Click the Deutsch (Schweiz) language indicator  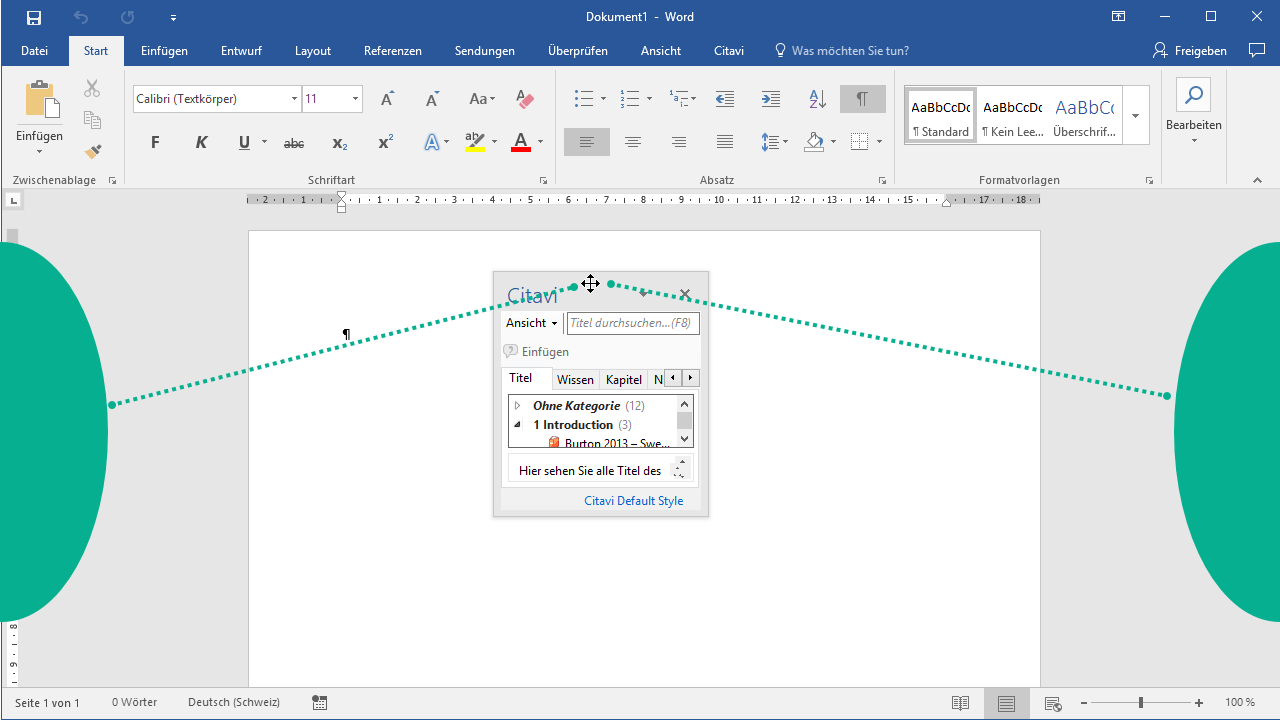pos(234,703)
